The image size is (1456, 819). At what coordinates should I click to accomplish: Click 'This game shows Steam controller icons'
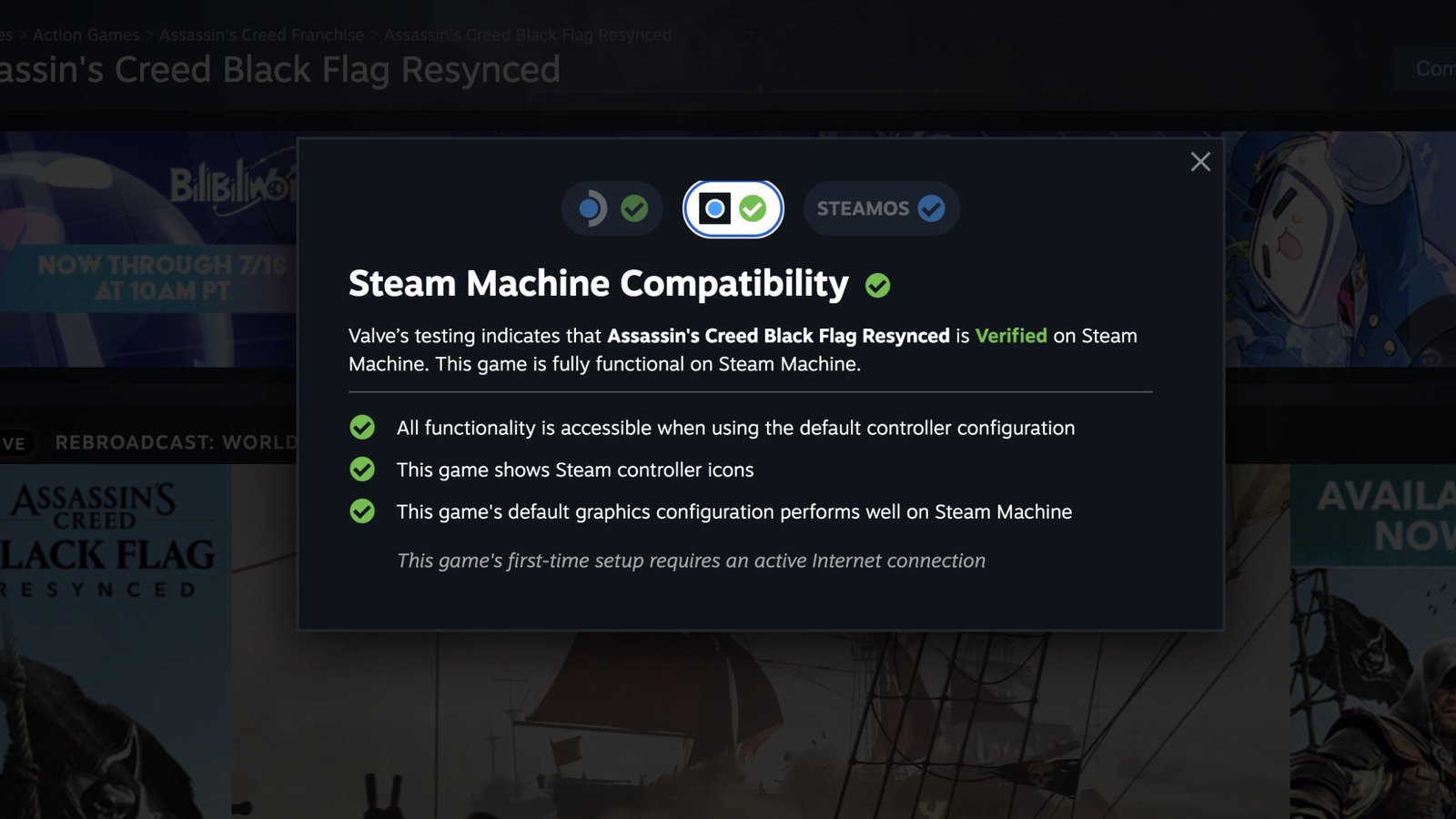coord(575,470)
